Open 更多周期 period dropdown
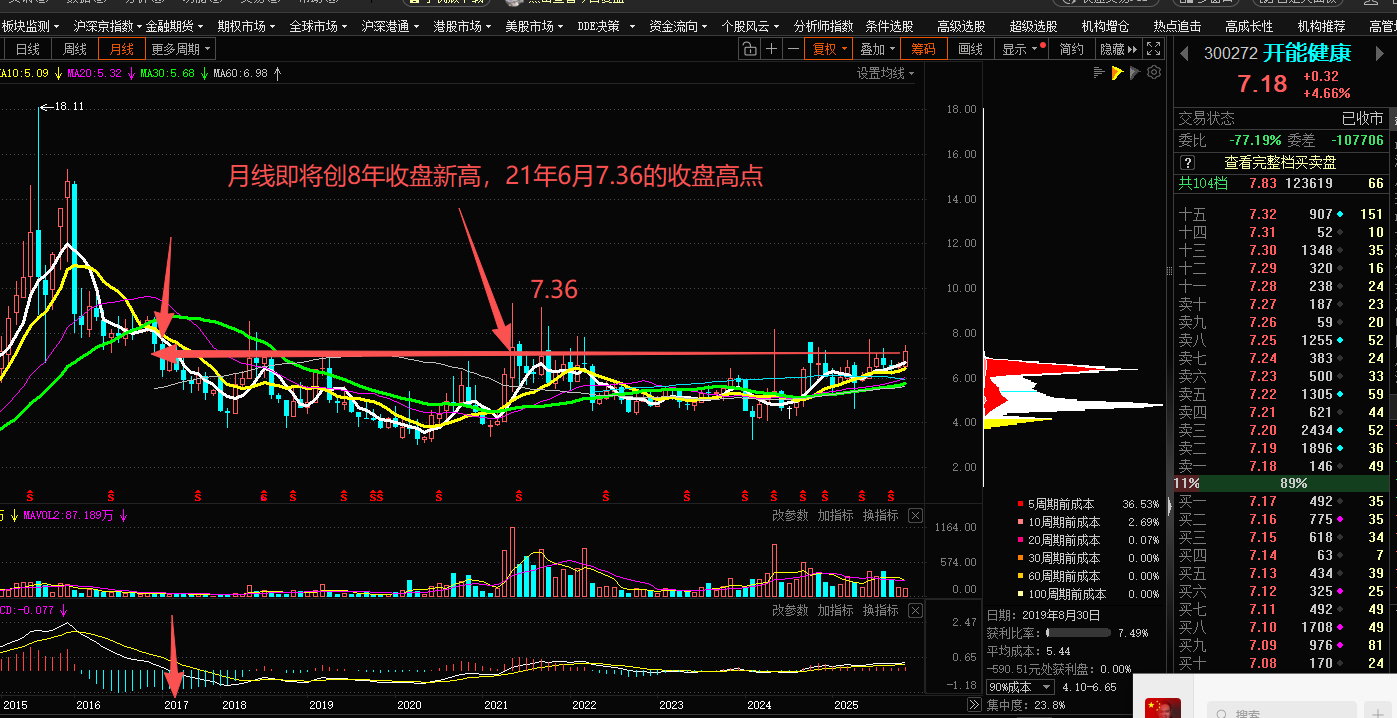Screen dimensions: 1397x718 (x=181, y=48)
